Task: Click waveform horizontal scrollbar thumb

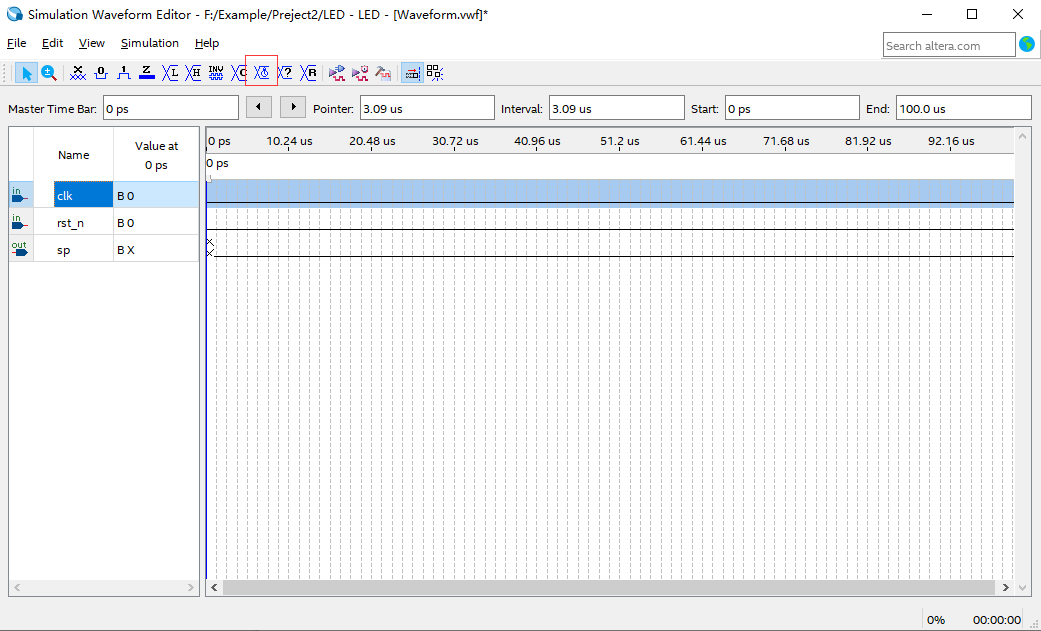Action: pyautogui.click(x=608, y=587)
